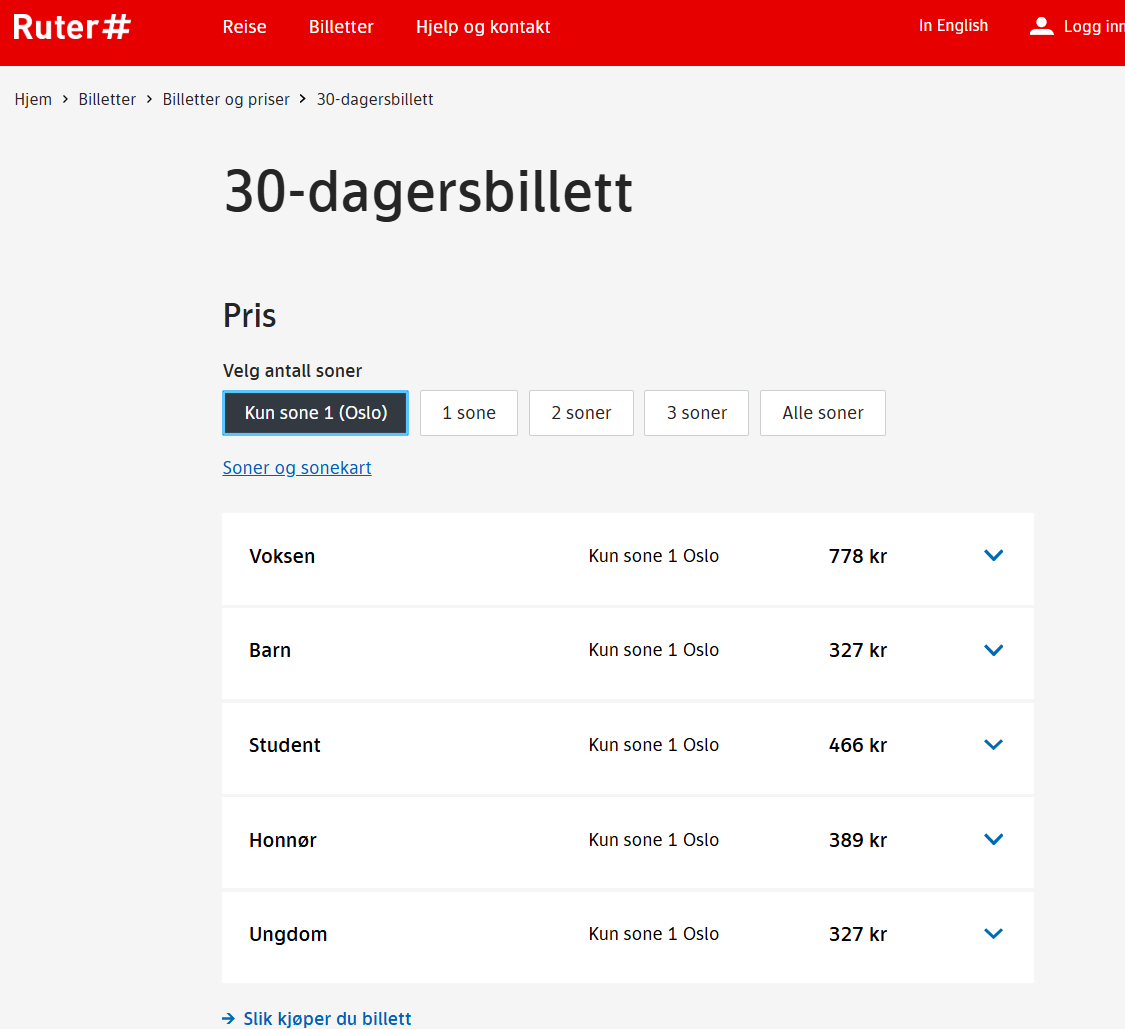Select the Alle soner option
1125x1029 pixels.
tap(823, 413)
